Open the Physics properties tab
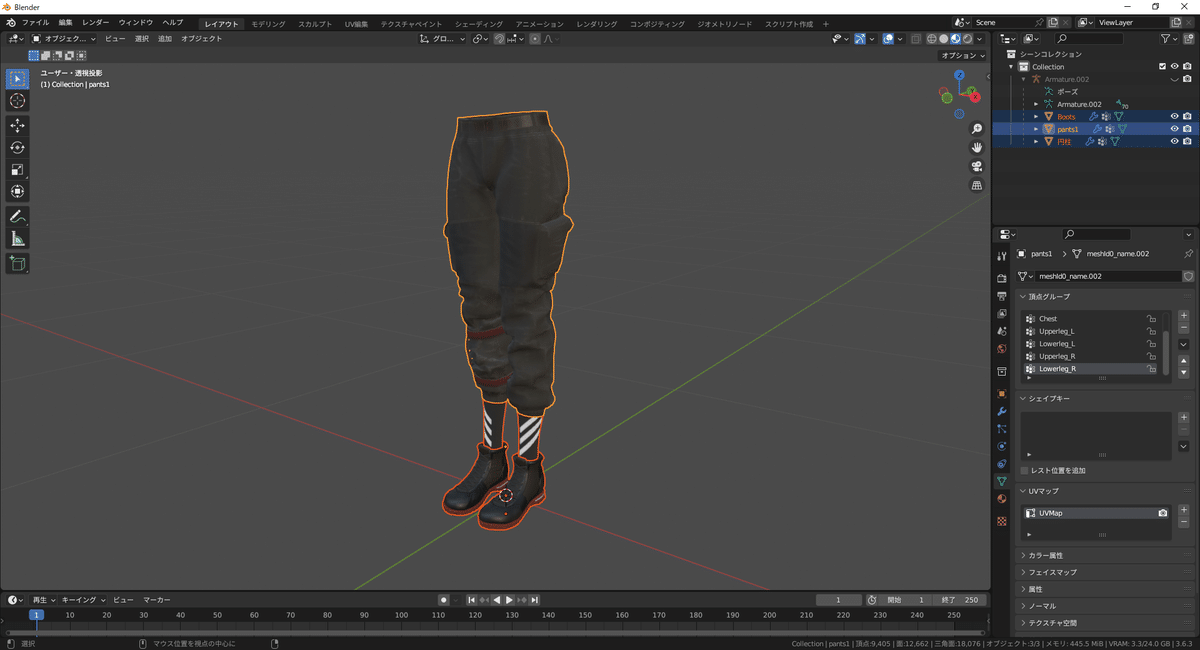The width and height of the screenshot is (1200, 650). pos(1002,446)
